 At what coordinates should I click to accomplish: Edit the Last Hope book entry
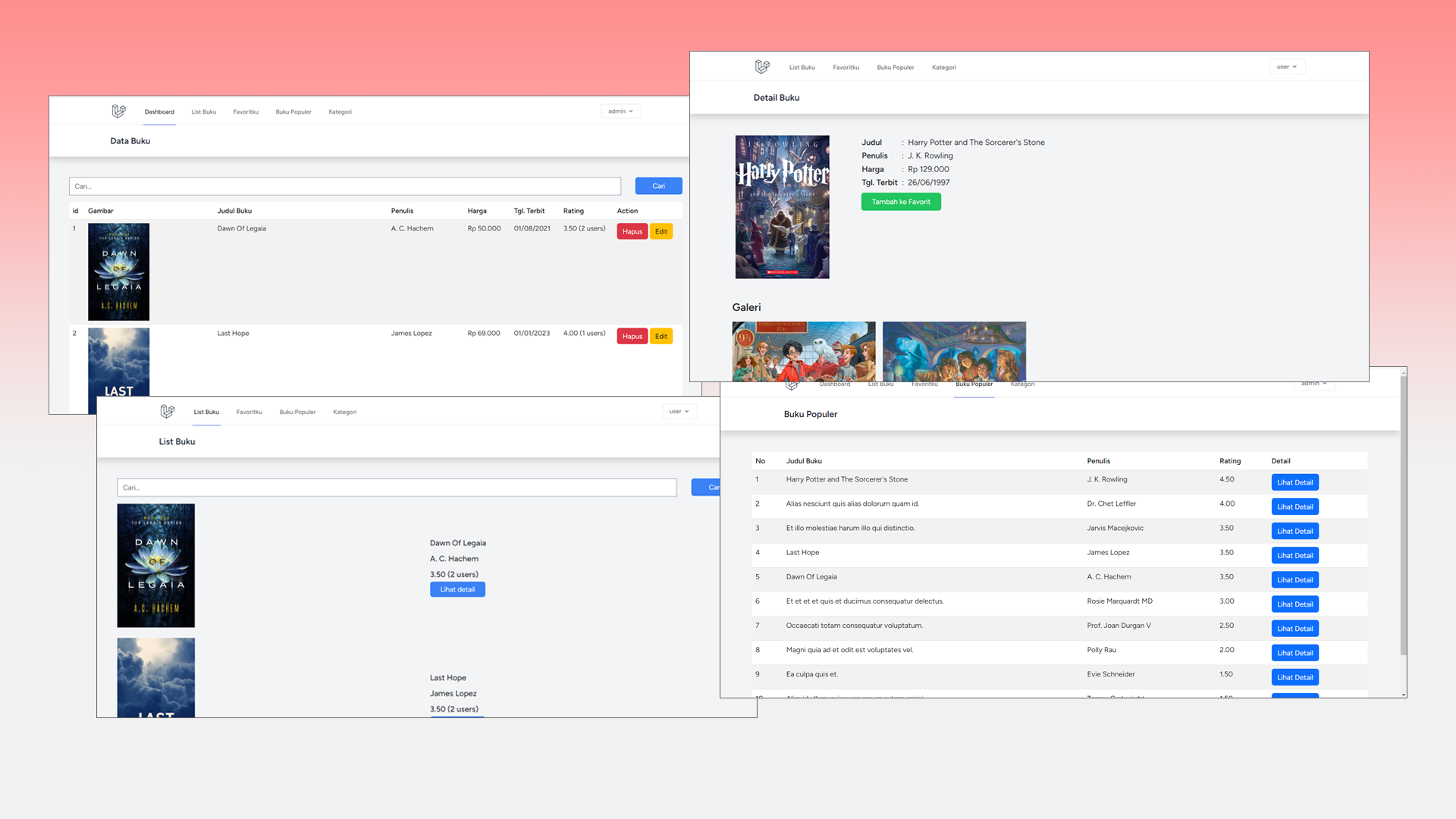pyautogui.click(x=661, y=336)
